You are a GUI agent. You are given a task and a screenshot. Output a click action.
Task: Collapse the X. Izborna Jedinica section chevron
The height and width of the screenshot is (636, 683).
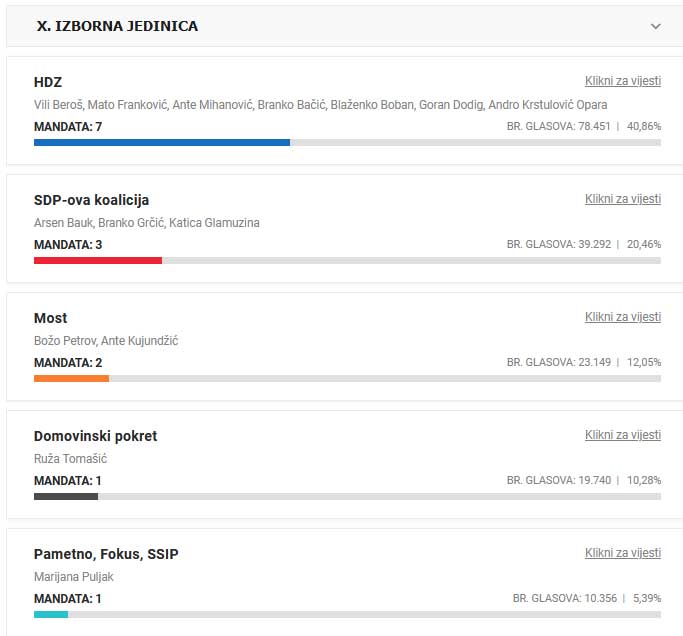(x=656, y=26)
